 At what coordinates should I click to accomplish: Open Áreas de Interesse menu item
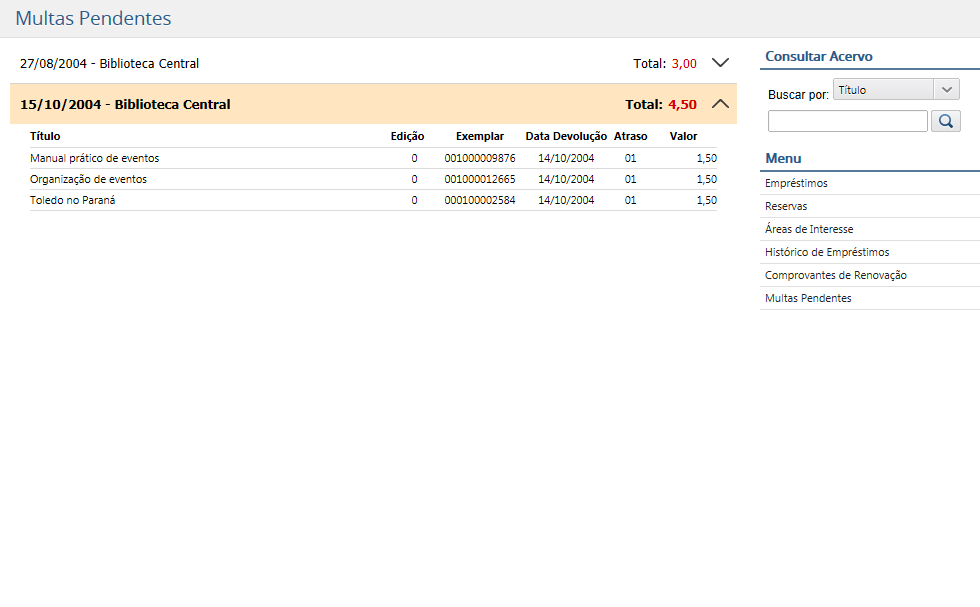809,229
